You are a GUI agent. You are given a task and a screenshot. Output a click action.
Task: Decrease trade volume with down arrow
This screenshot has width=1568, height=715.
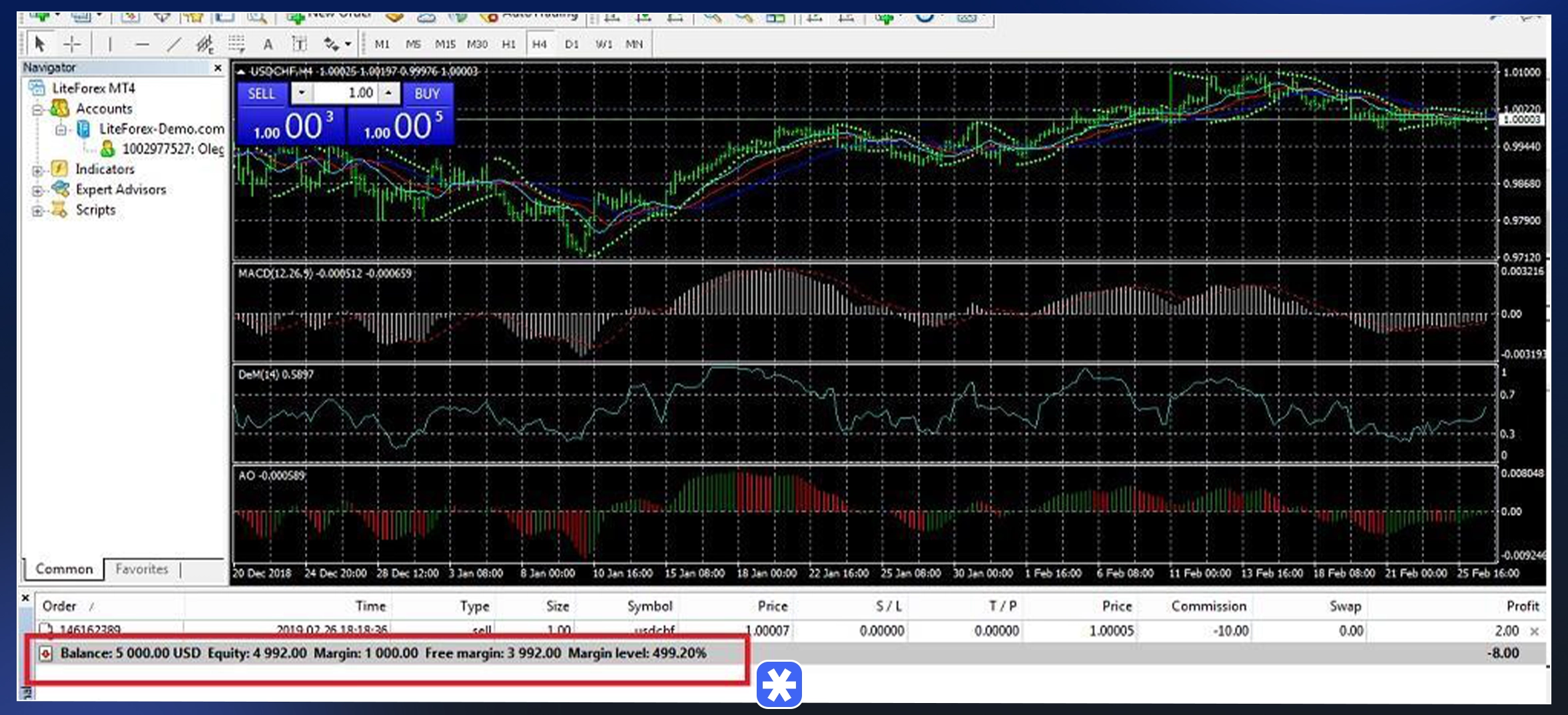point(302,93)
